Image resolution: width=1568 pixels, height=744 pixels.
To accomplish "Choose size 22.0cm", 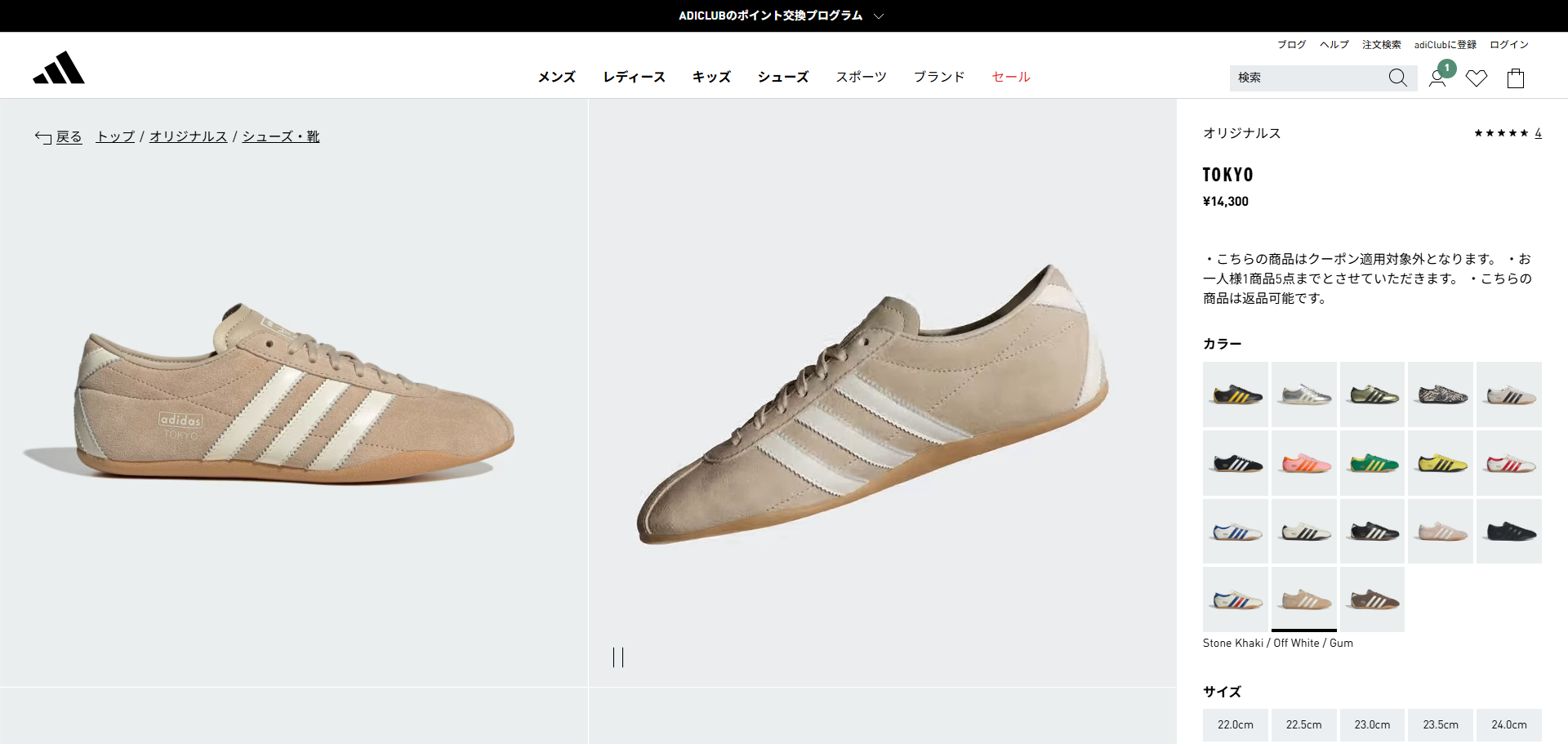I will (1236, 724).
